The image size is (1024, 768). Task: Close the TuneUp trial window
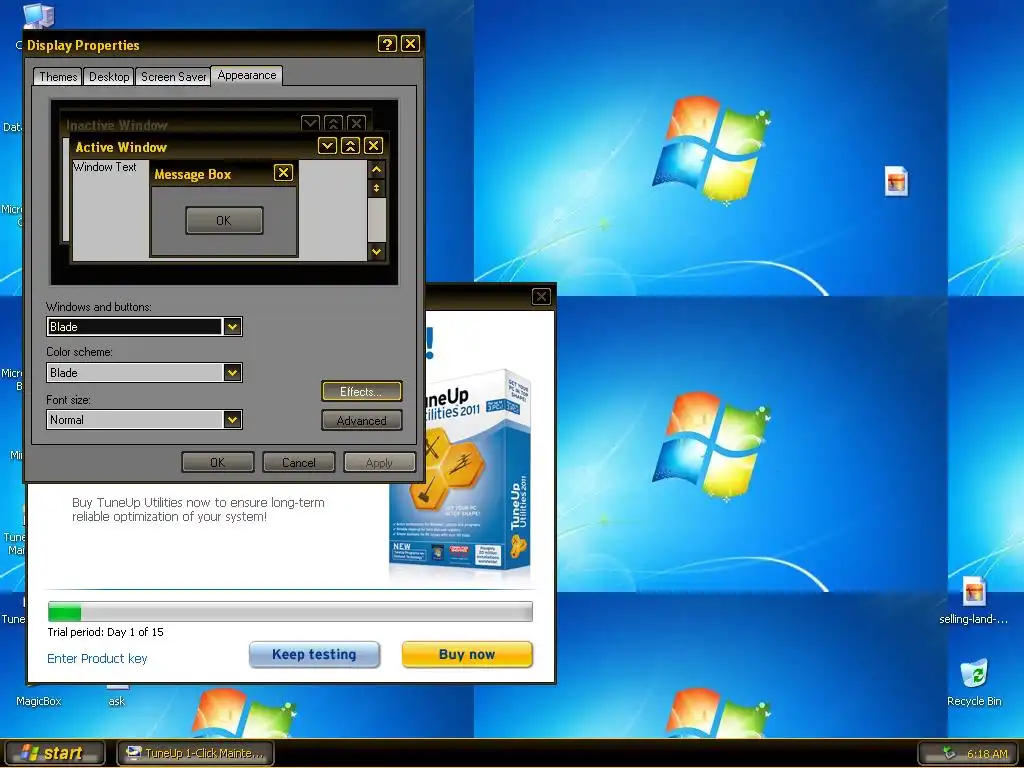click(x=541, y=296)
